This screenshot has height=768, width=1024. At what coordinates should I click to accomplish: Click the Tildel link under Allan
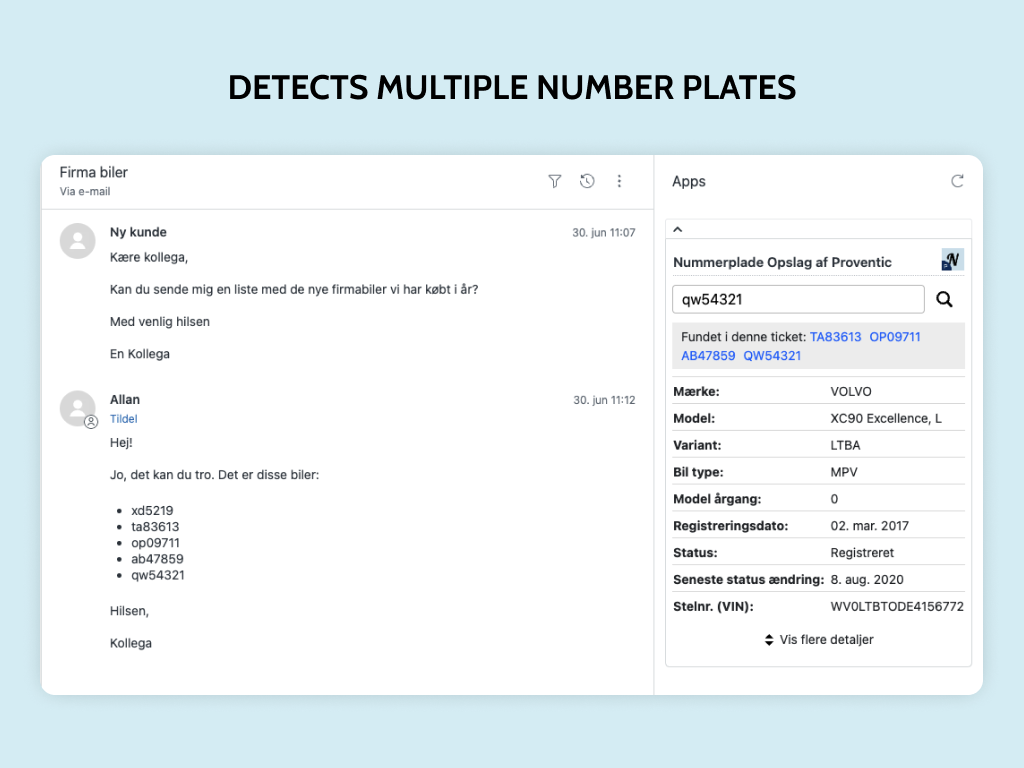123,419
